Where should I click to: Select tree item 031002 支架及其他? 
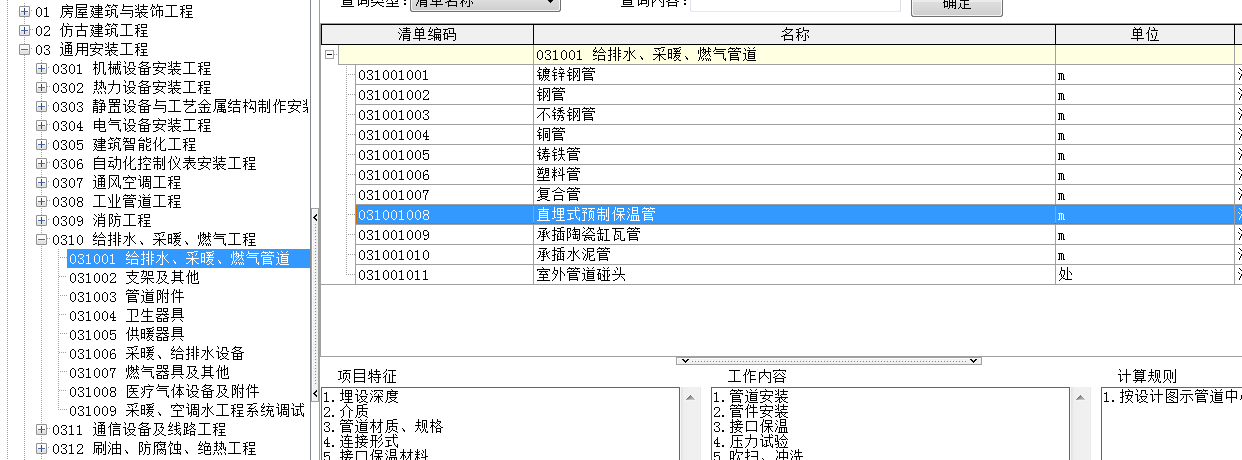point(134,278)
